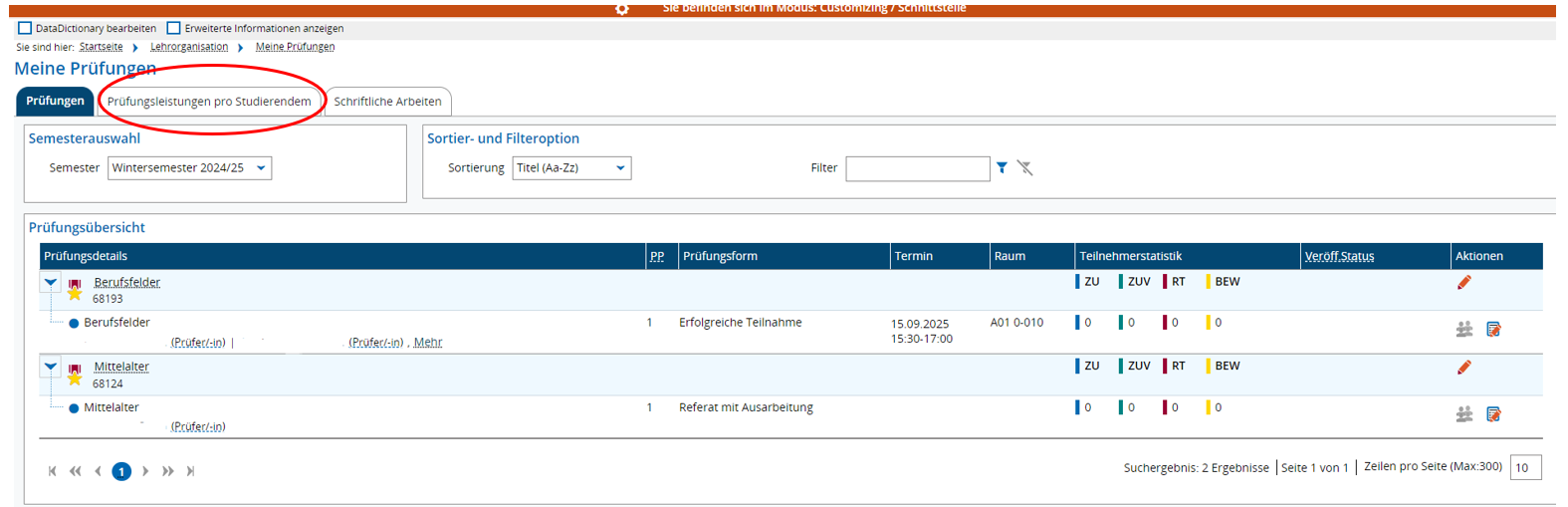Viewport: 1568px width, 507px height.
Task: Open the Semester dropdown Wintersemester 2024/25
Action: point(189,168)
